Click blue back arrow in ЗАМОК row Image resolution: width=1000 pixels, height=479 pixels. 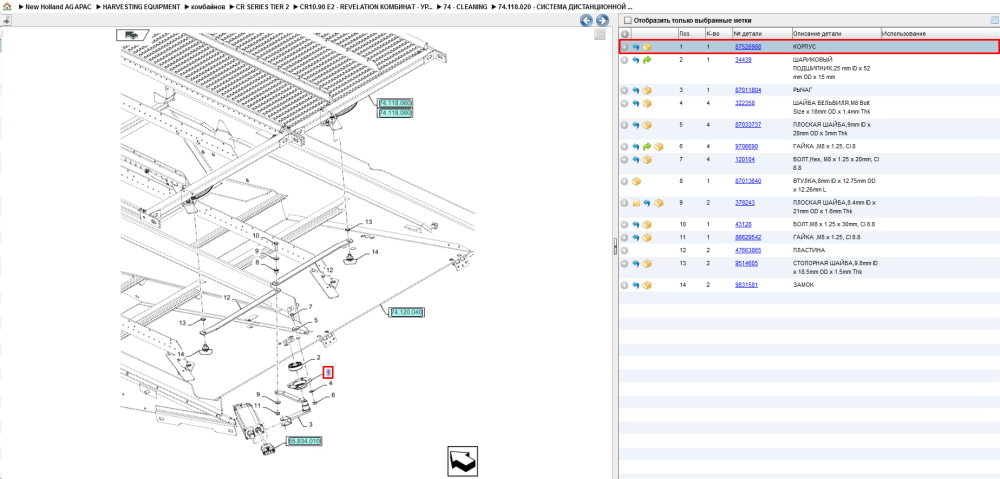point(636,285)
